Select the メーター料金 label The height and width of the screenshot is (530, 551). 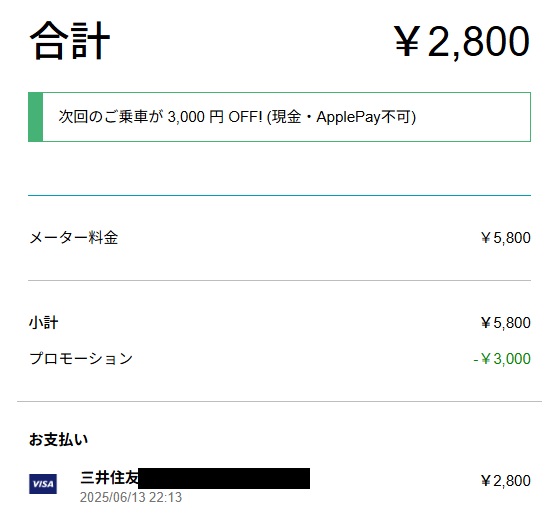coord(74,238)
